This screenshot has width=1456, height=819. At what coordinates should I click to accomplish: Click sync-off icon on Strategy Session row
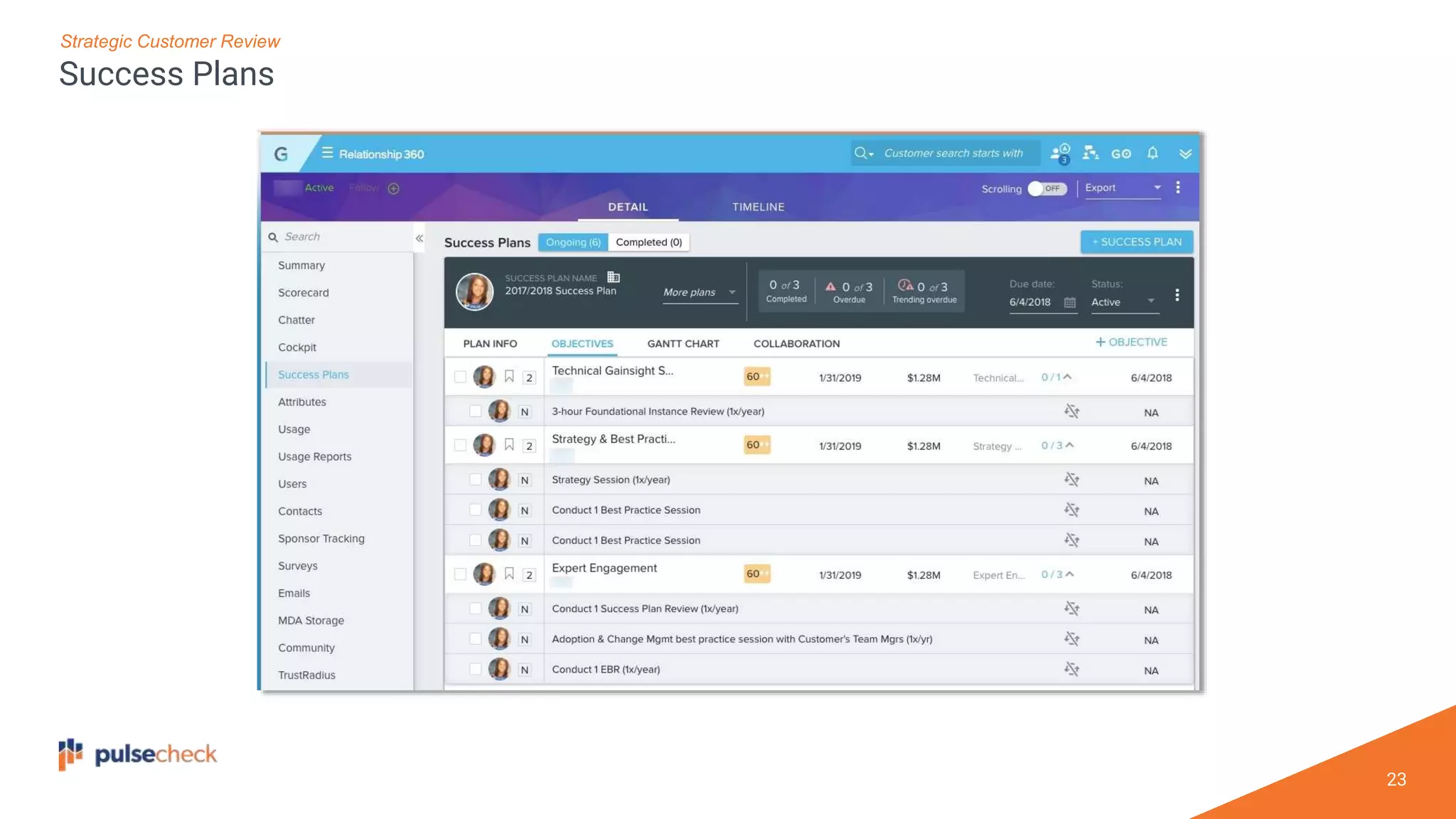tap(1071, 479)
